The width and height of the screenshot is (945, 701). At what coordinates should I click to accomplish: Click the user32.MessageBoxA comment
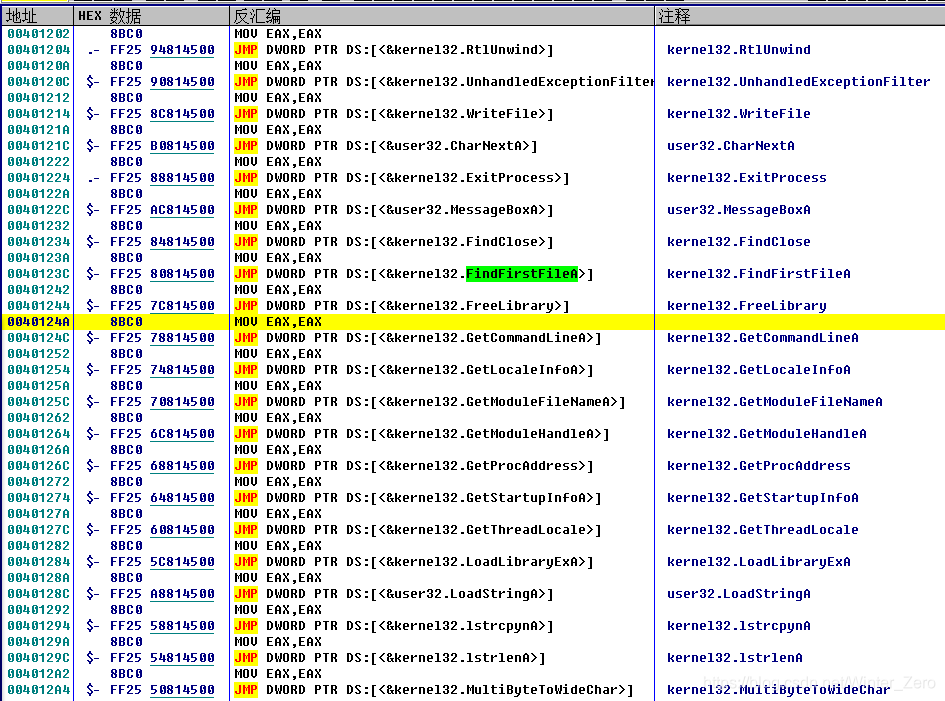pos(738,209)
